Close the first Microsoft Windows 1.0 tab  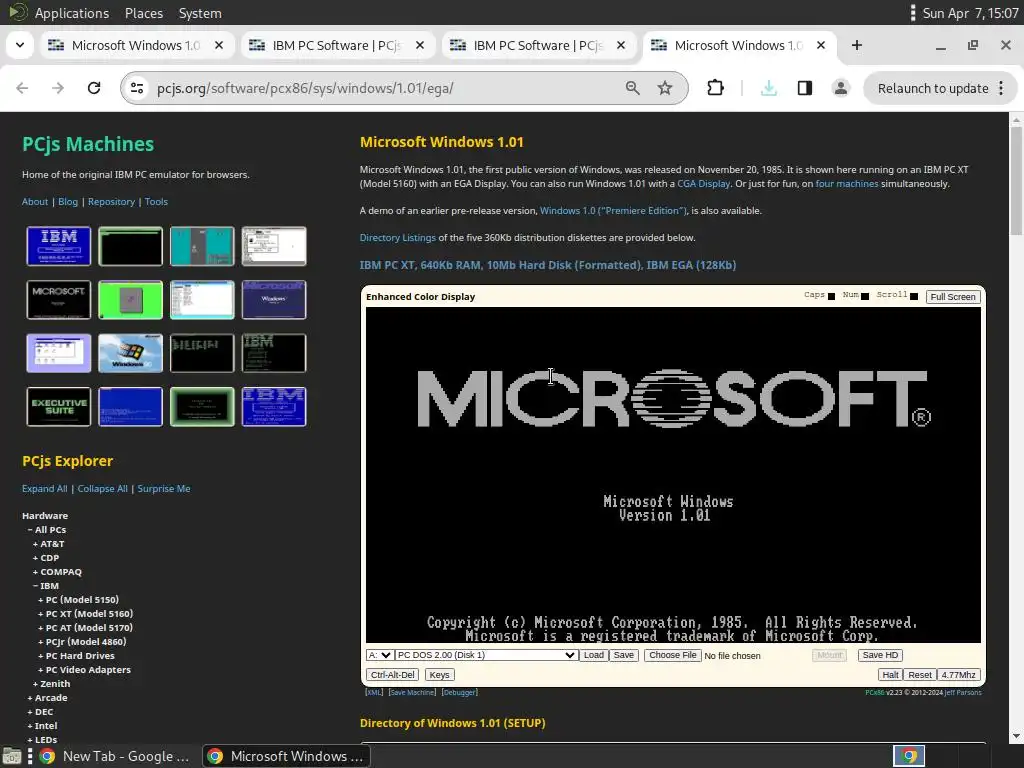pyautogui.click(x=219, y=45)
